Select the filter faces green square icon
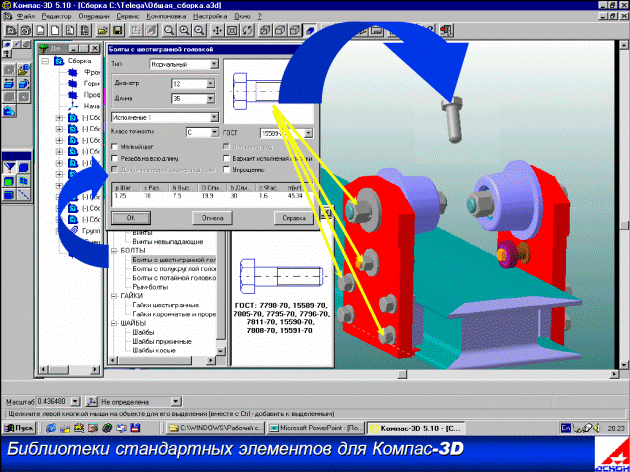630x472 pixels. pyautogui.click(x=10, y=181)
